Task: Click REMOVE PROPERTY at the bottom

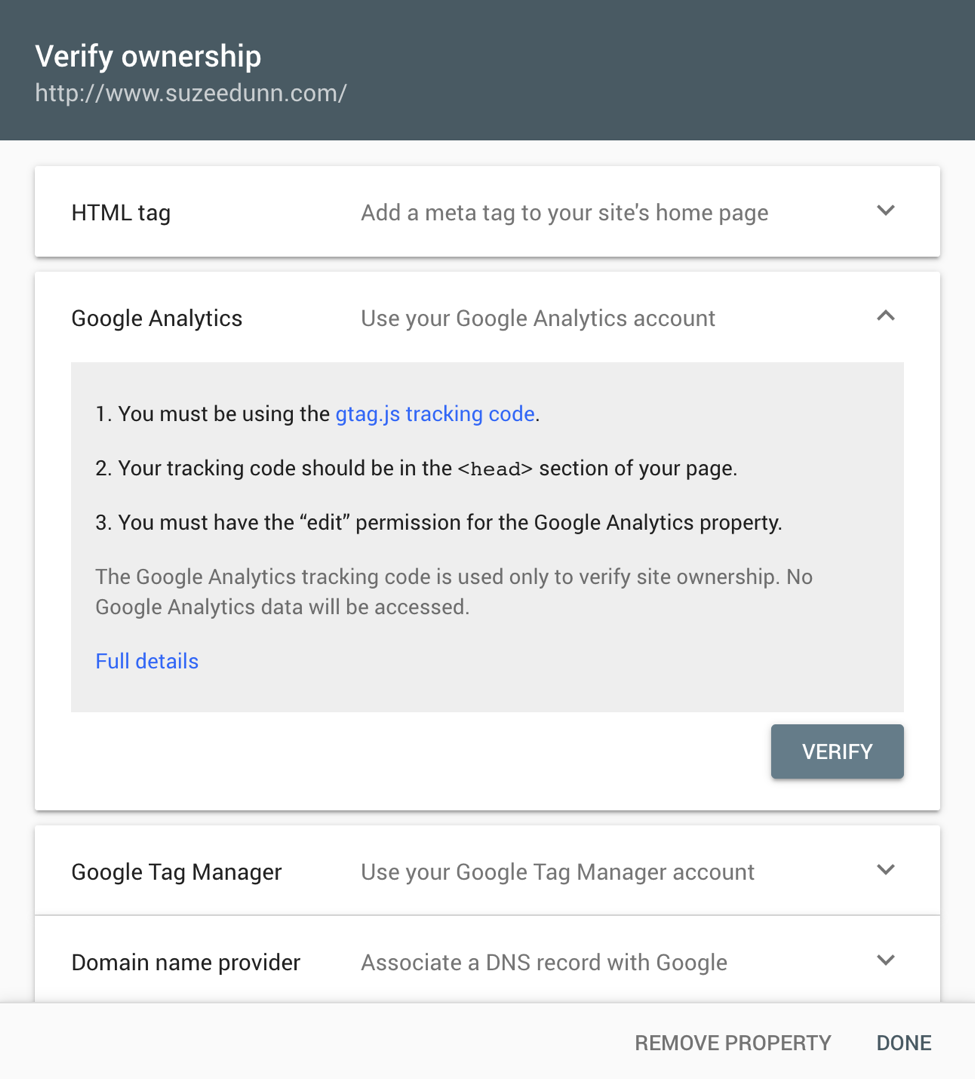Action: [733, 1043]
